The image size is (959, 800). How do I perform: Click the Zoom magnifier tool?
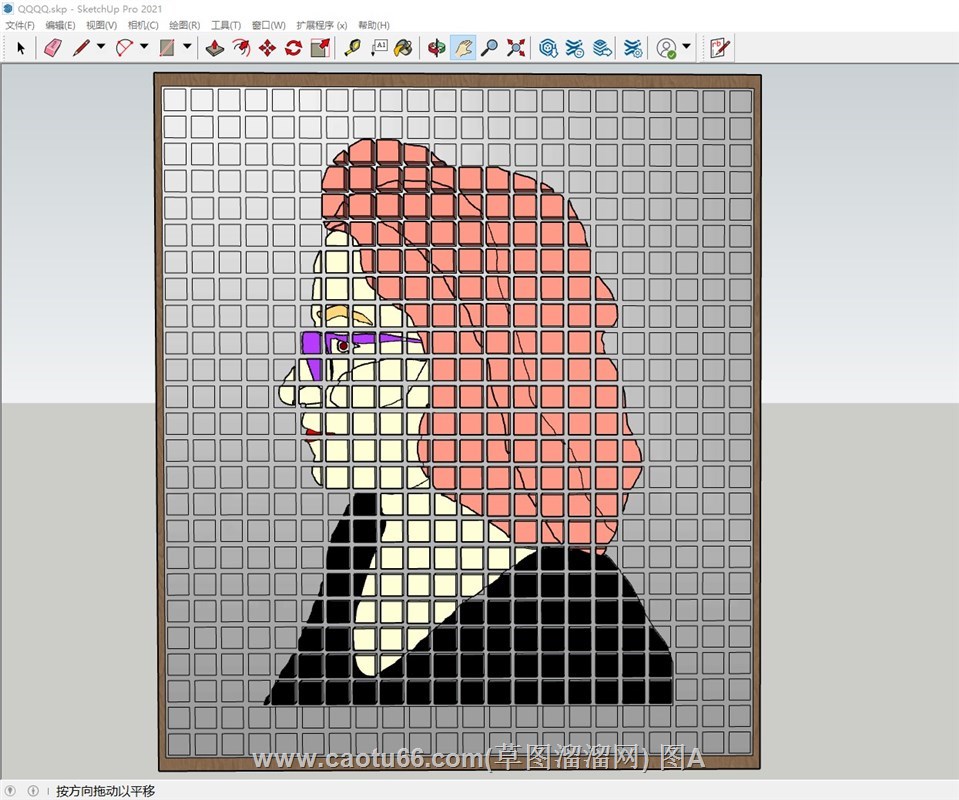point(489,47)
